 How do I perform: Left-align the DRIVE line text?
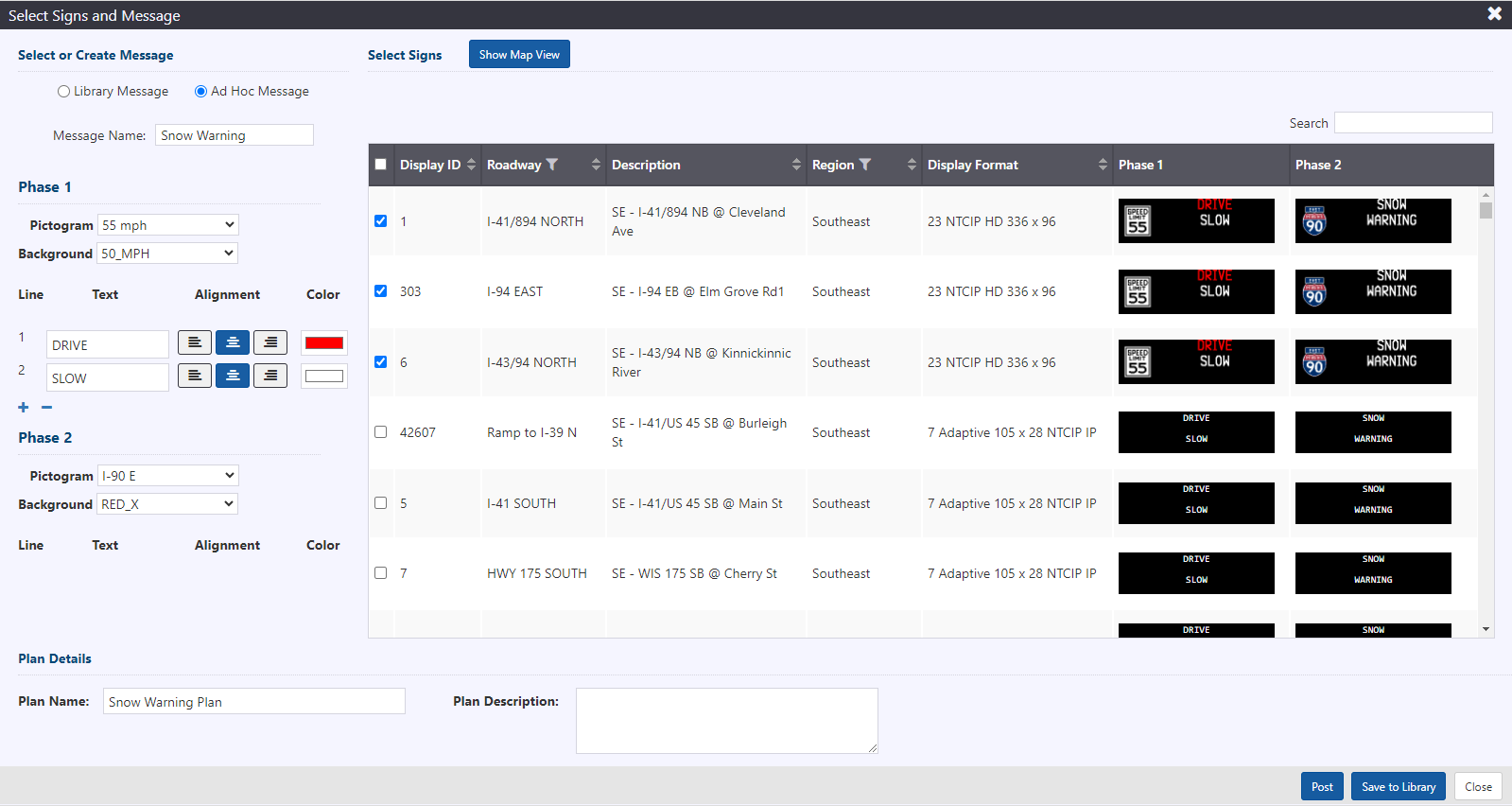point(194,342)
